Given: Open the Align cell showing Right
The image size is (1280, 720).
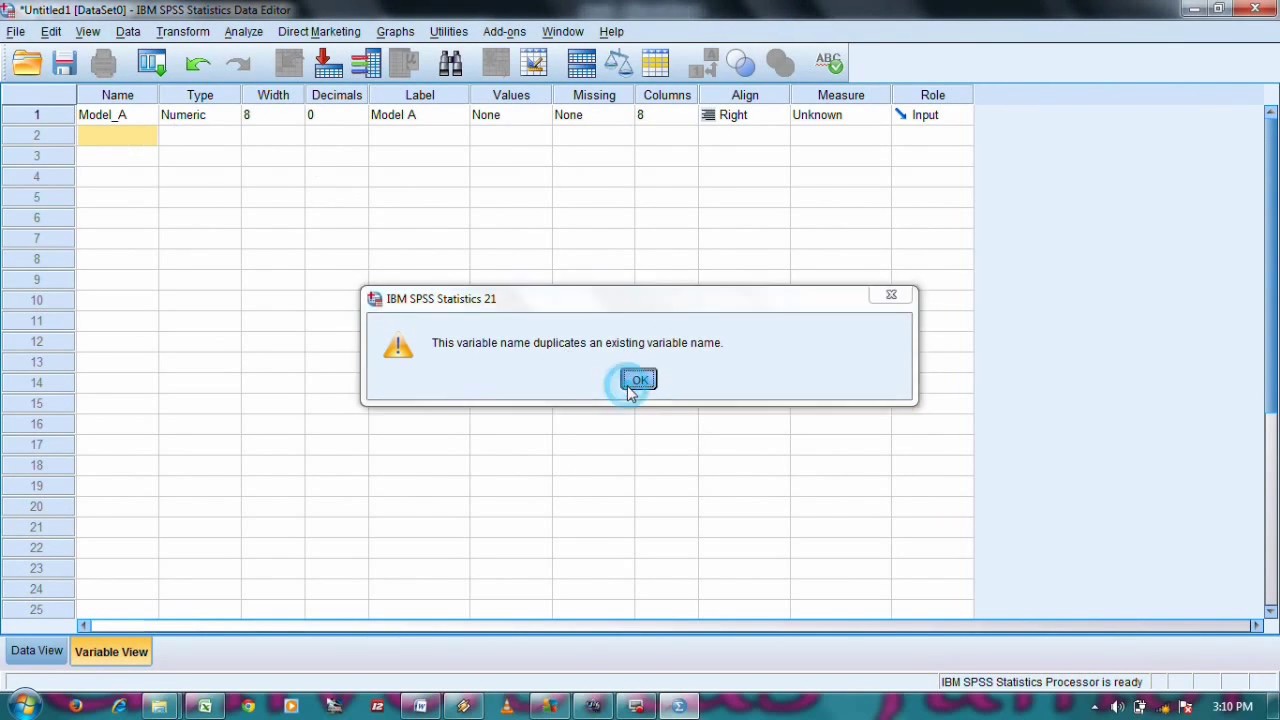Looking at the screenshot, I should (x=744, y=115).
